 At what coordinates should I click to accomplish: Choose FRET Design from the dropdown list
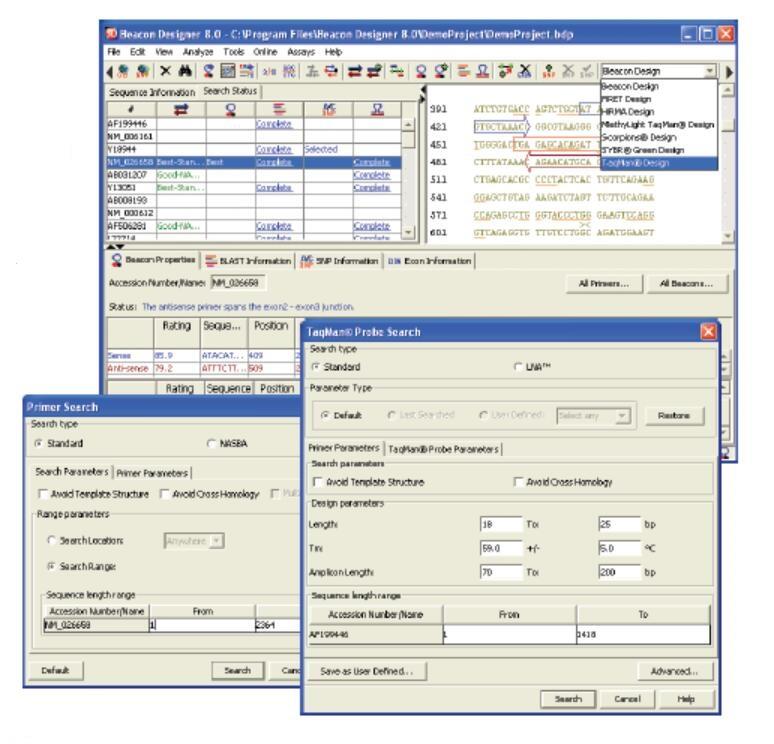(x=658, y=99)
